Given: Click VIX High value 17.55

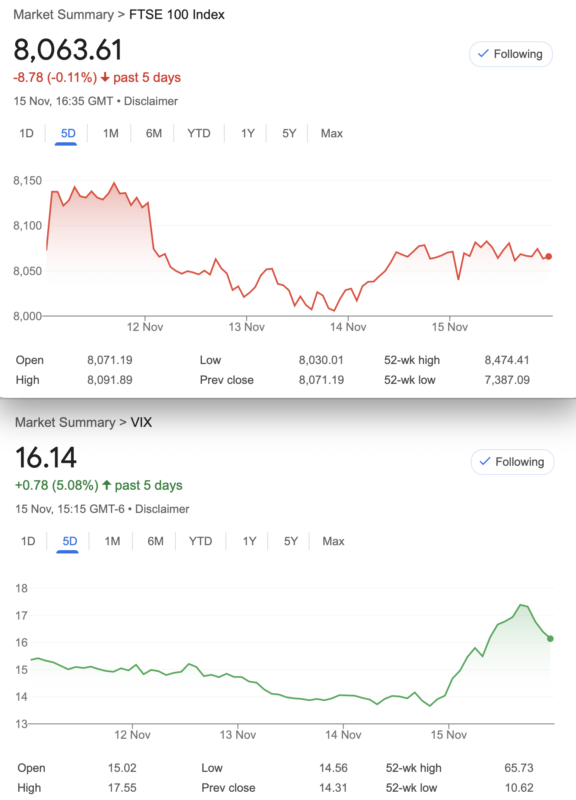Looking at the screenshot, I should click(122, 788).
